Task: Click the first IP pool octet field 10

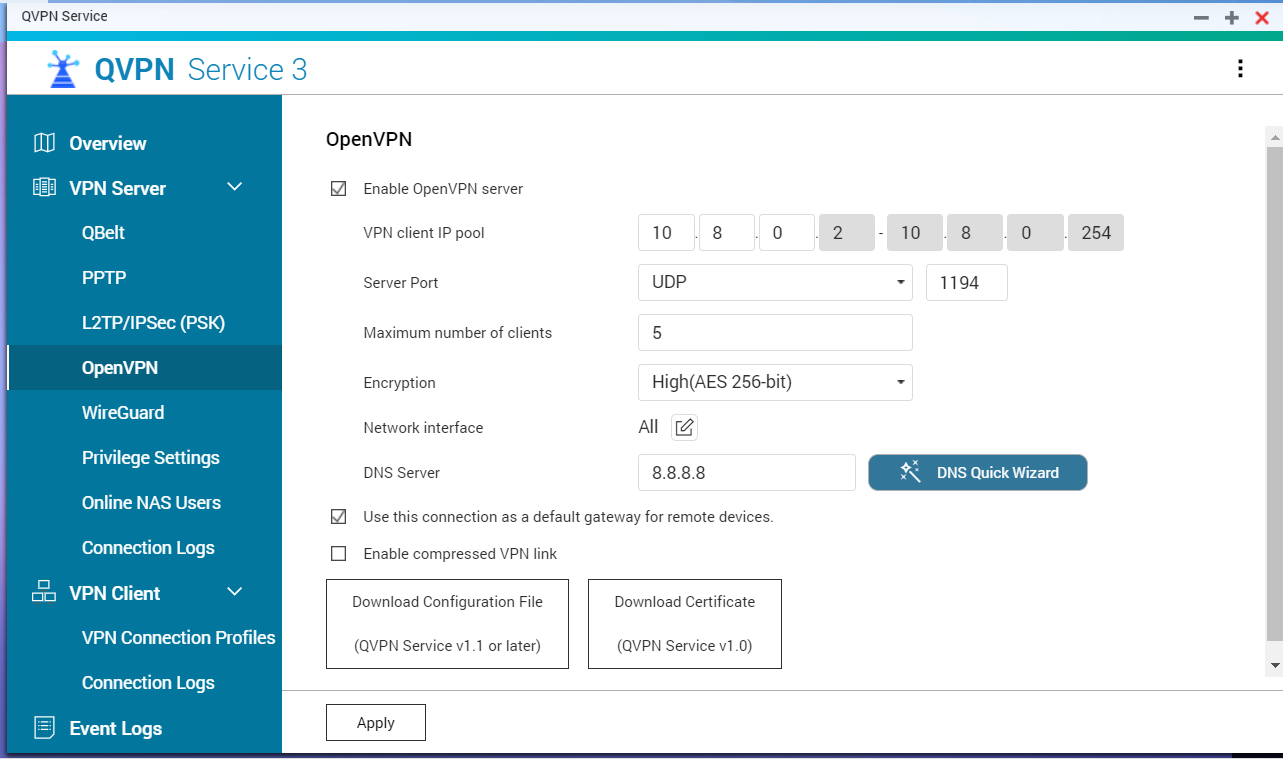Action: [666, 232]
